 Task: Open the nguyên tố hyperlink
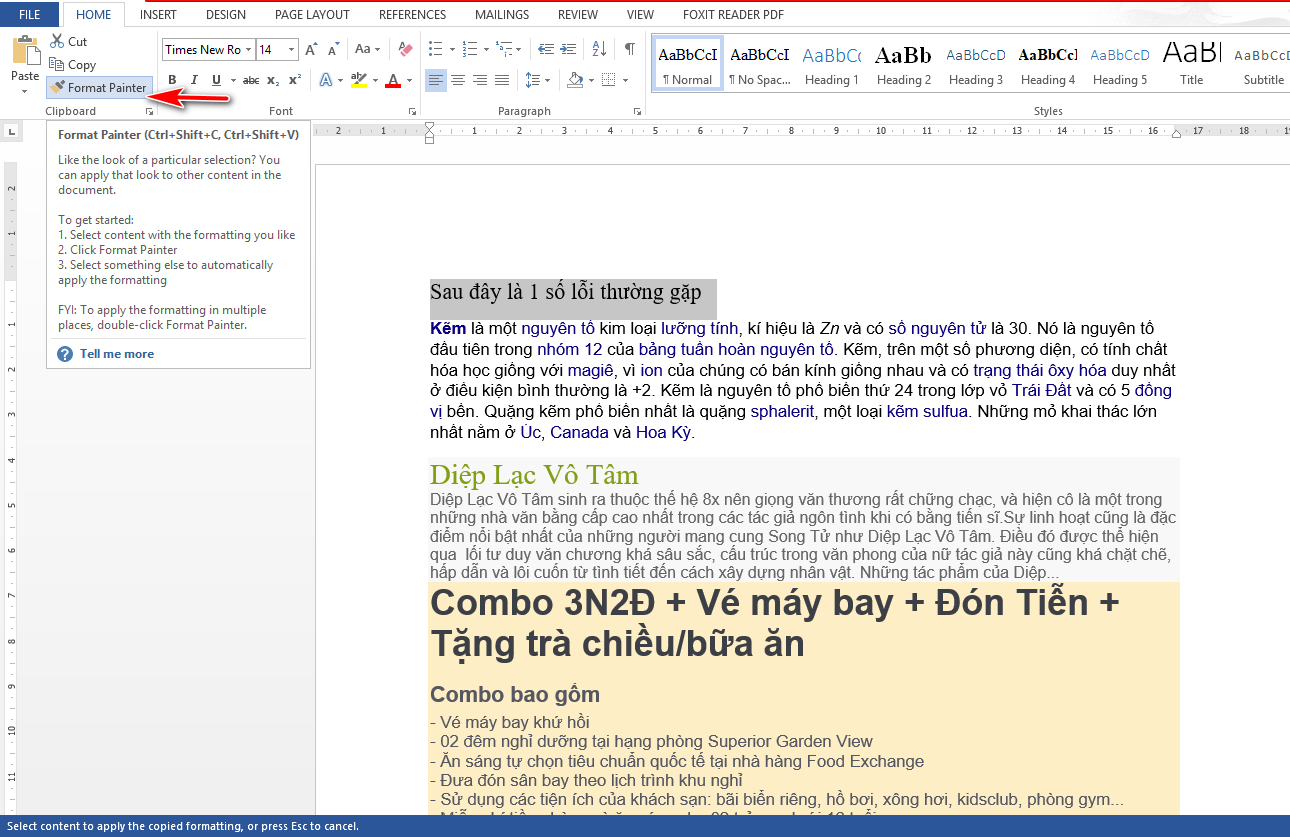558,328
